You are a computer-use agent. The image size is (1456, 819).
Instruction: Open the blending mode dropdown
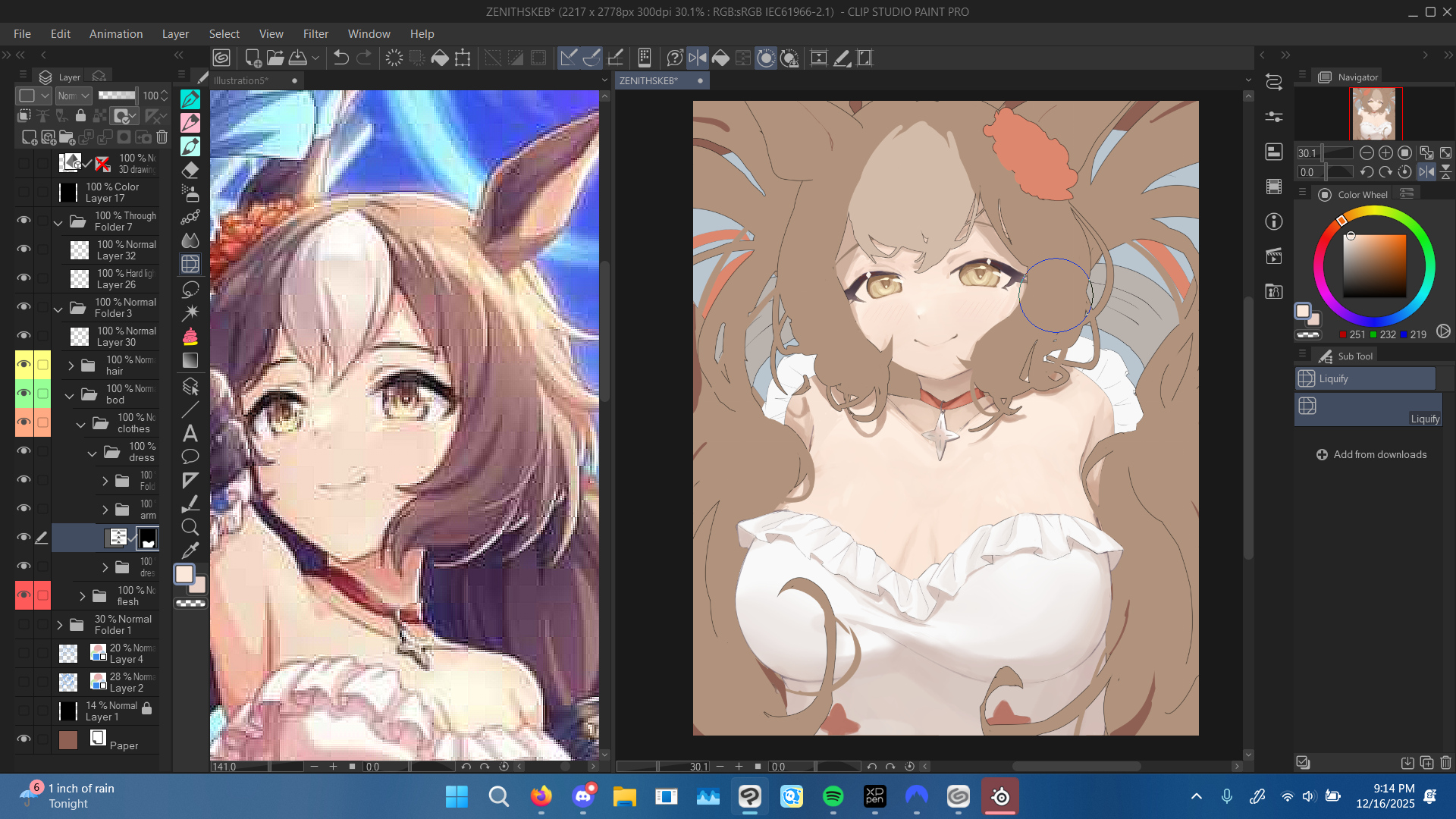[x=74, y=96]
